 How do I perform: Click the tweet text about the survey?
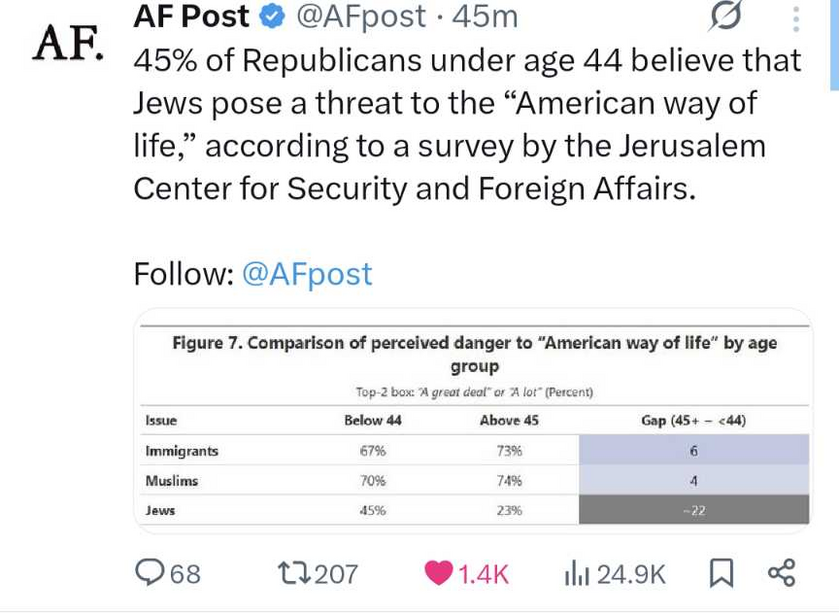tap(466, 124)
